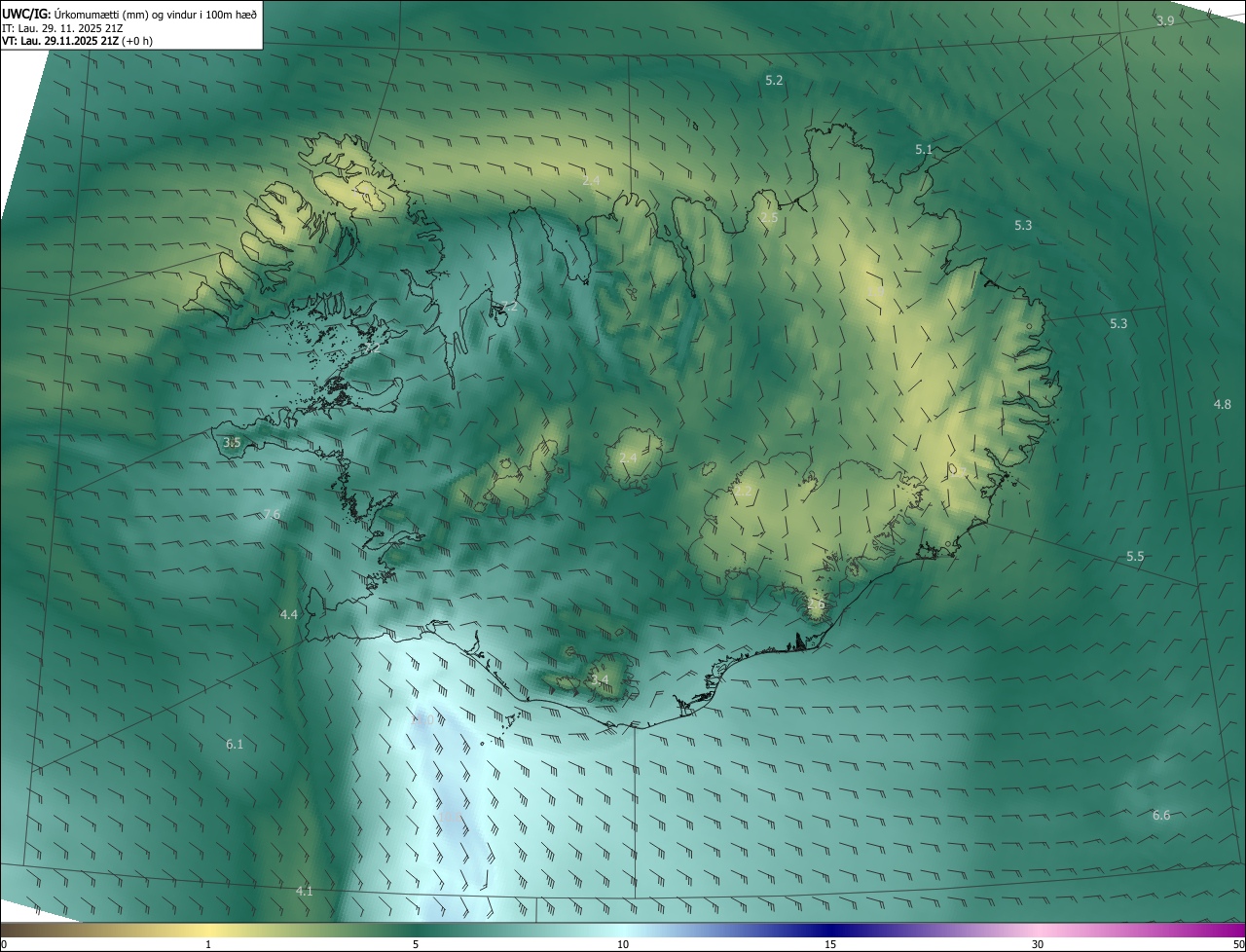Screen dimensions: 1246x952
Task: Click the map value label 6.6
Action: click(x=1161, y=816)
